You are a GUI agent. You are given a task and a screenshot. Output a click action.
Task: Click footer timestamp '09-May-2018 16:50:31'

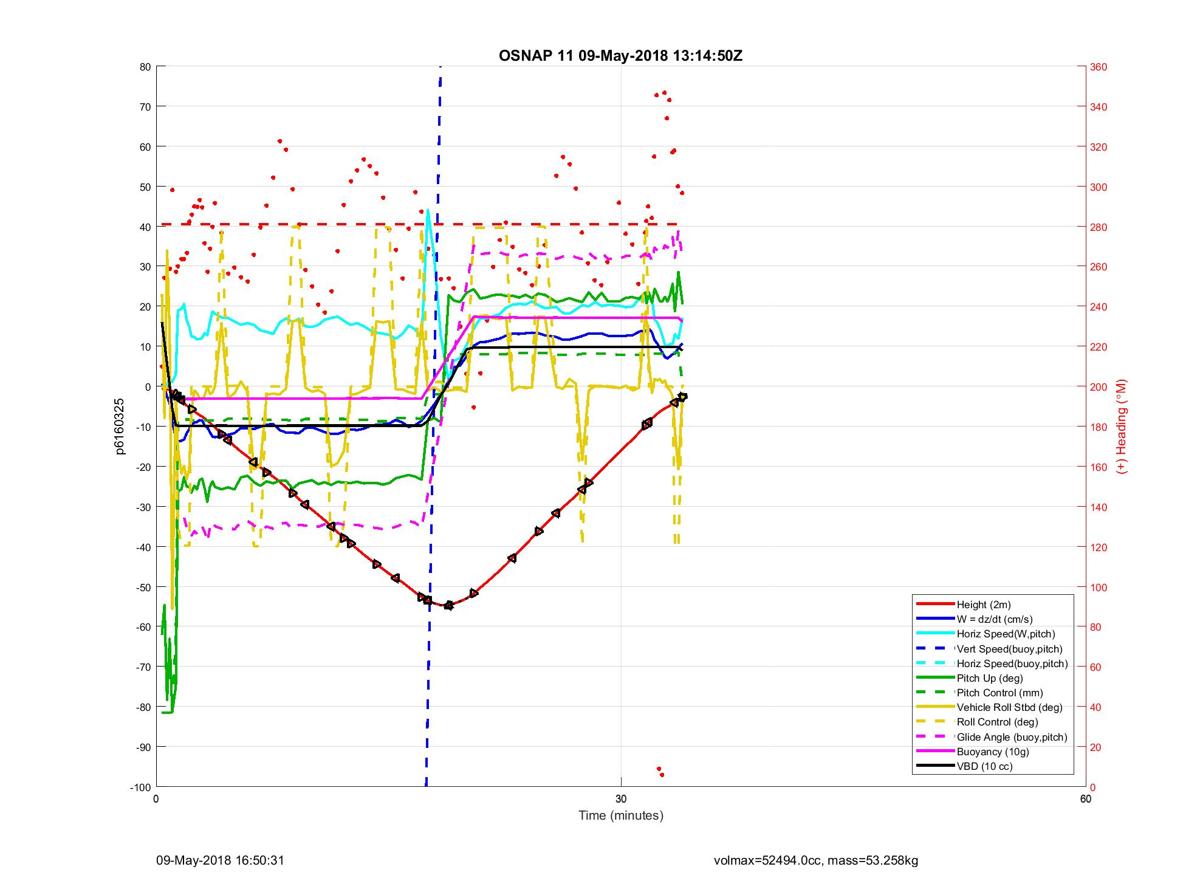pyautogui.click(x=220, y=860)
